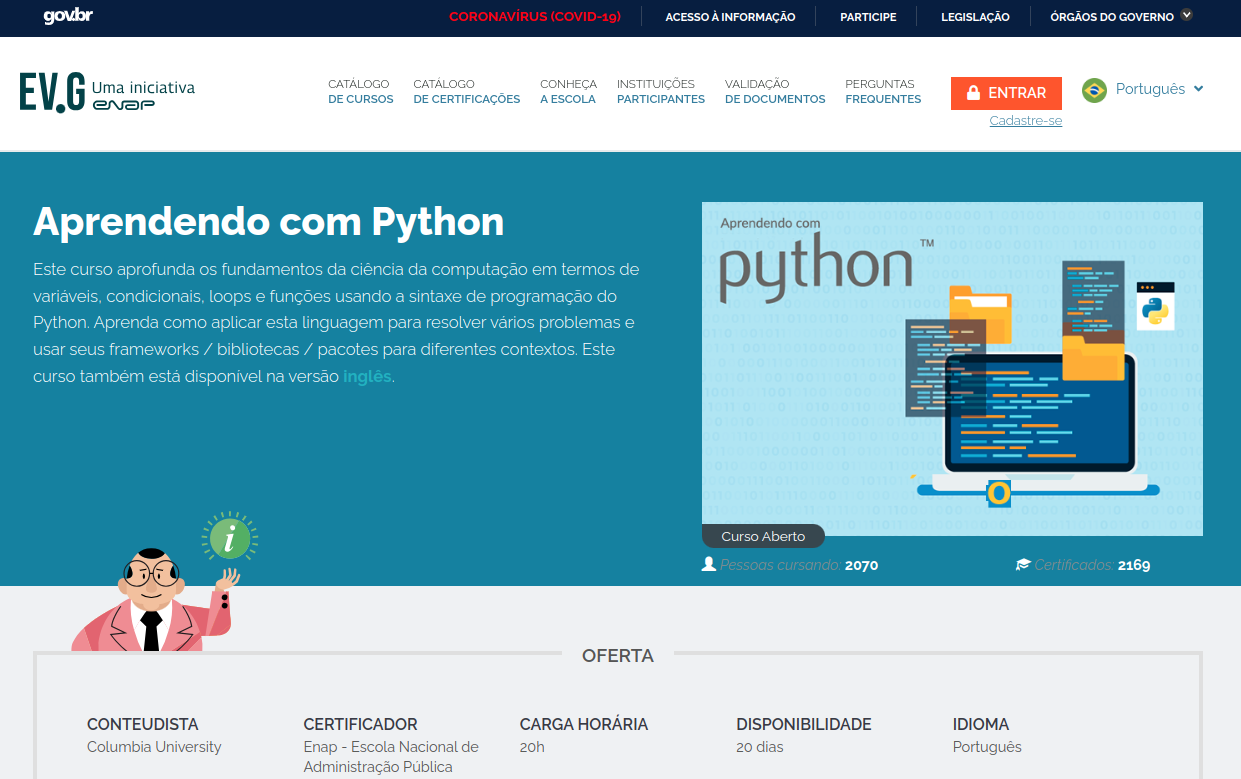Click the Python course cover image
The height and width of the screenshot is (779, 1241).
pyautogui.click(x=951, y=360)
